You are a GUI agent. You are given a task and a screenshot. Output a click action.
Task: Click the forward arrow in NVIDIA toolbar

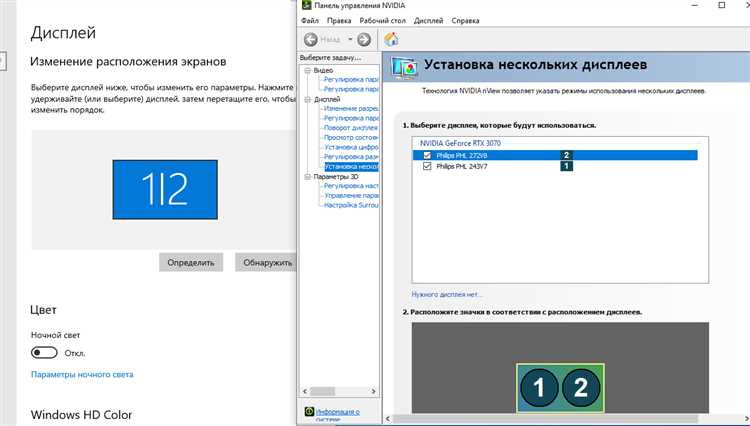(364, 39)
